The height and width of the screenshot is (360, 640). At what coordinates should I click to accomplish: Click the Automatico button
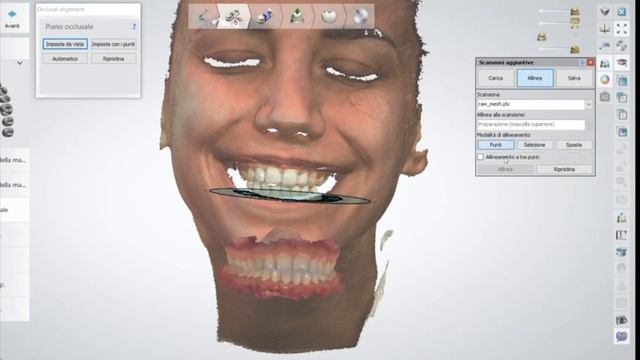(65, 59)
